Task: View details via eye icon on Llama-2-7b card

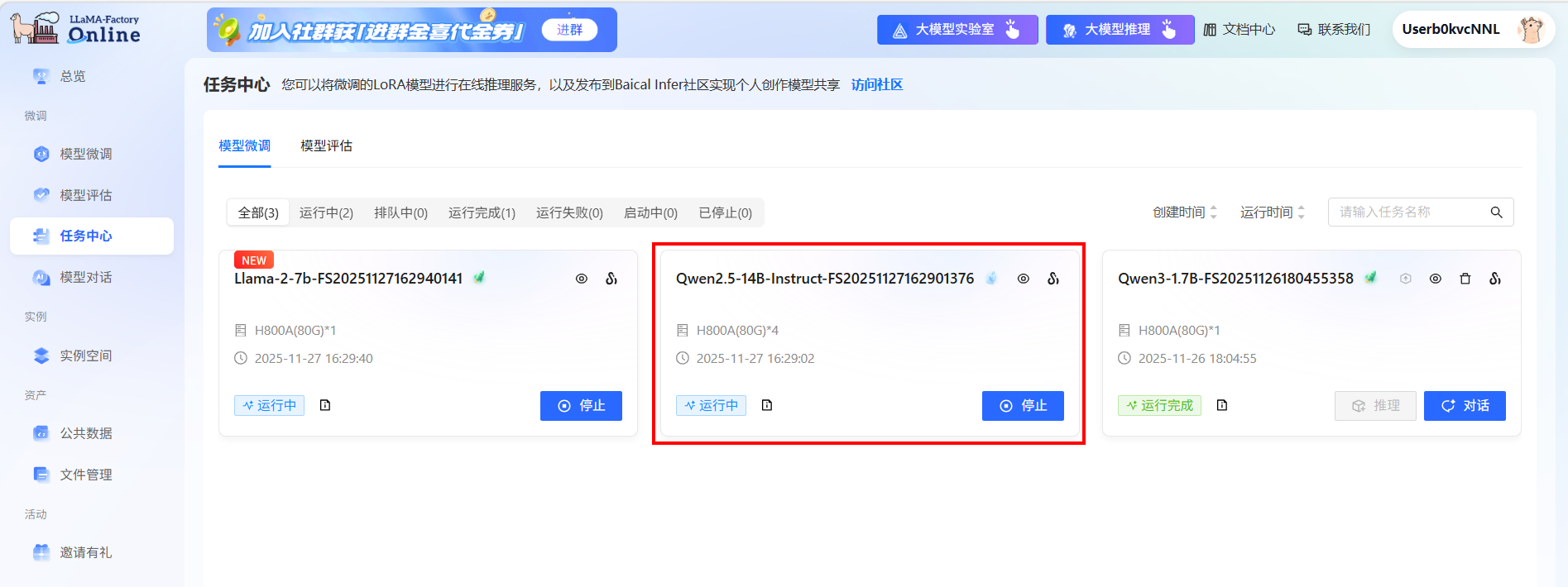Action: coord(582,279)
